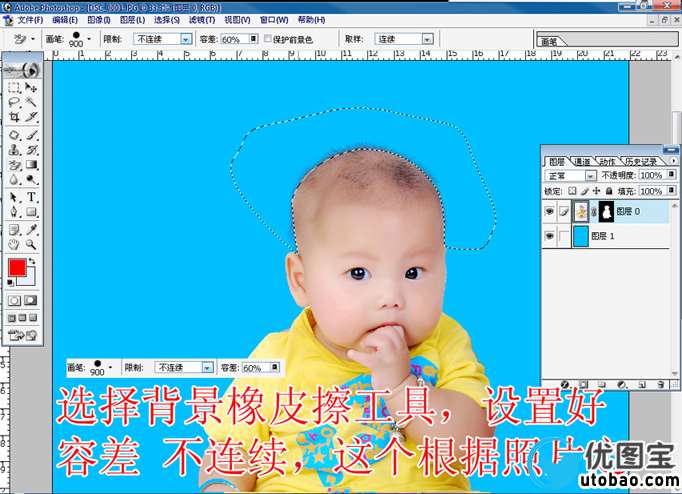Viewport: 682px width, 494px height.
Task: Create a new layer from Layers panel
Action: 642,384
